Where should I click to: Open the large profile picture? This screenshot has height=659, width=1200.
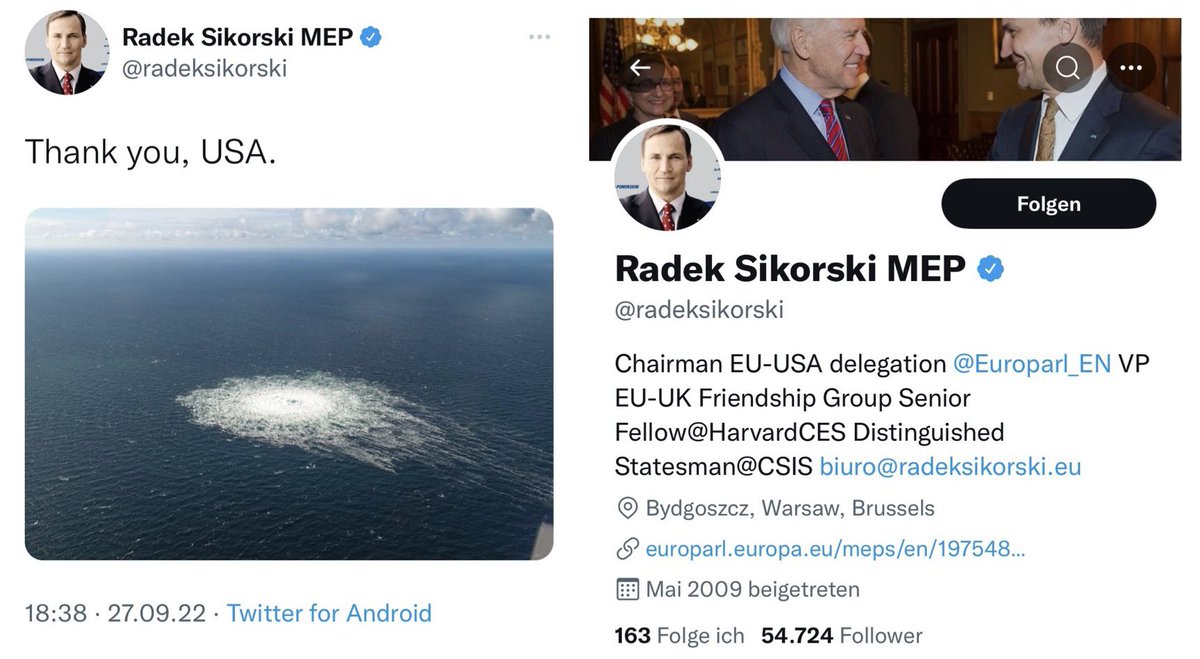tap(667, 176)
